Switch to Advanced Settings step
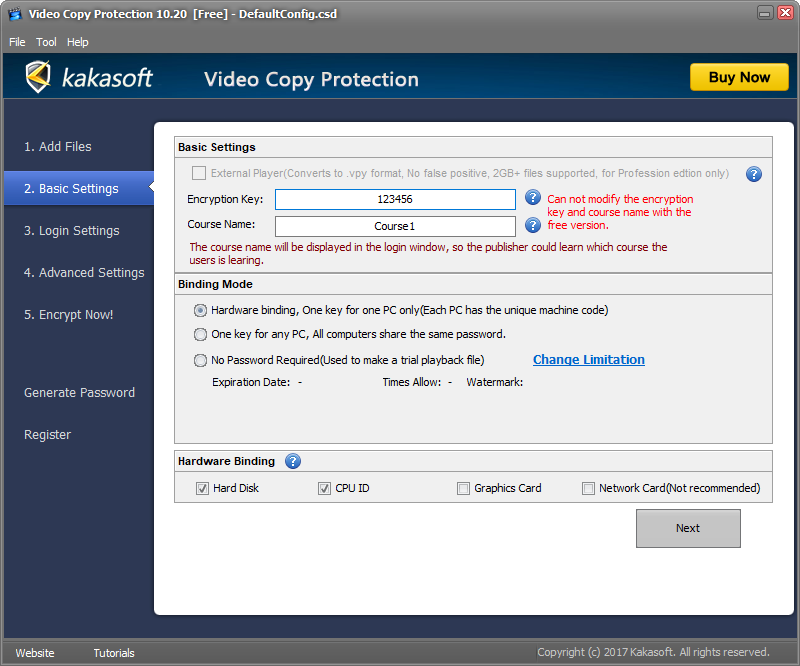800x666 pixels. (84, 272)
